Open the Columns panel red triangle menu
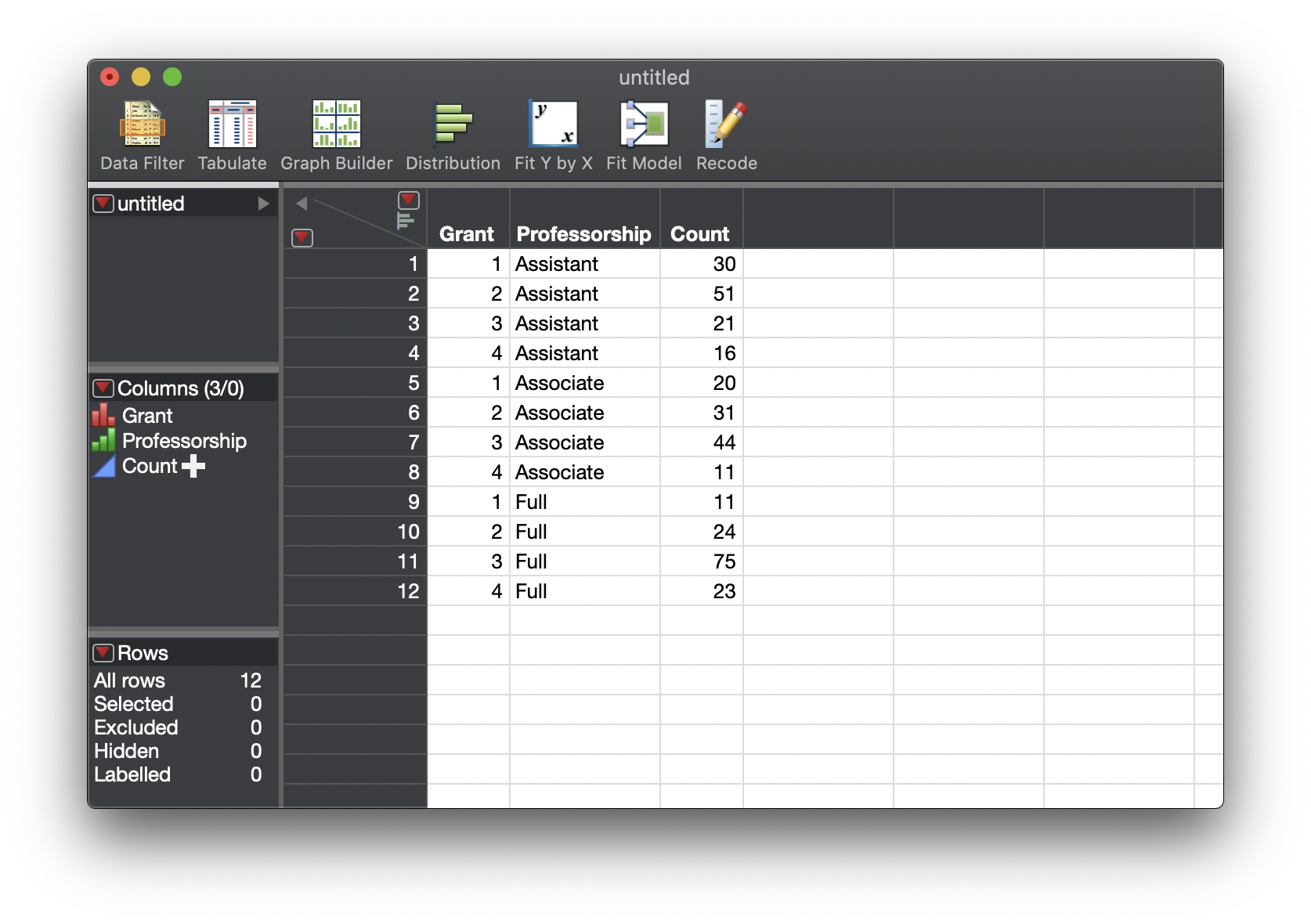1311x924 pixels. point(103,388)
